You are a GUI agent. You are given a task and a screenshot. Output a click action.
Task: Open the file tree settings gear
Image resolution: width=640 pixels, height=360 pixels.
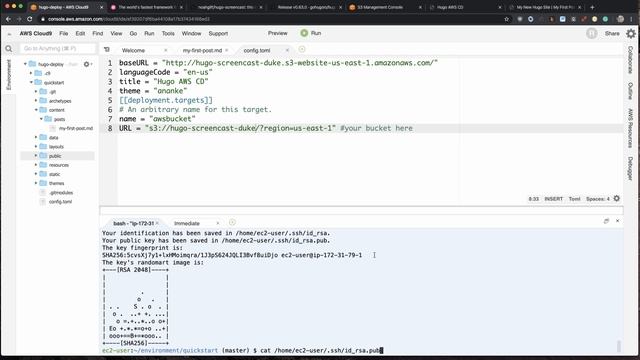click(x=87, y=64)
